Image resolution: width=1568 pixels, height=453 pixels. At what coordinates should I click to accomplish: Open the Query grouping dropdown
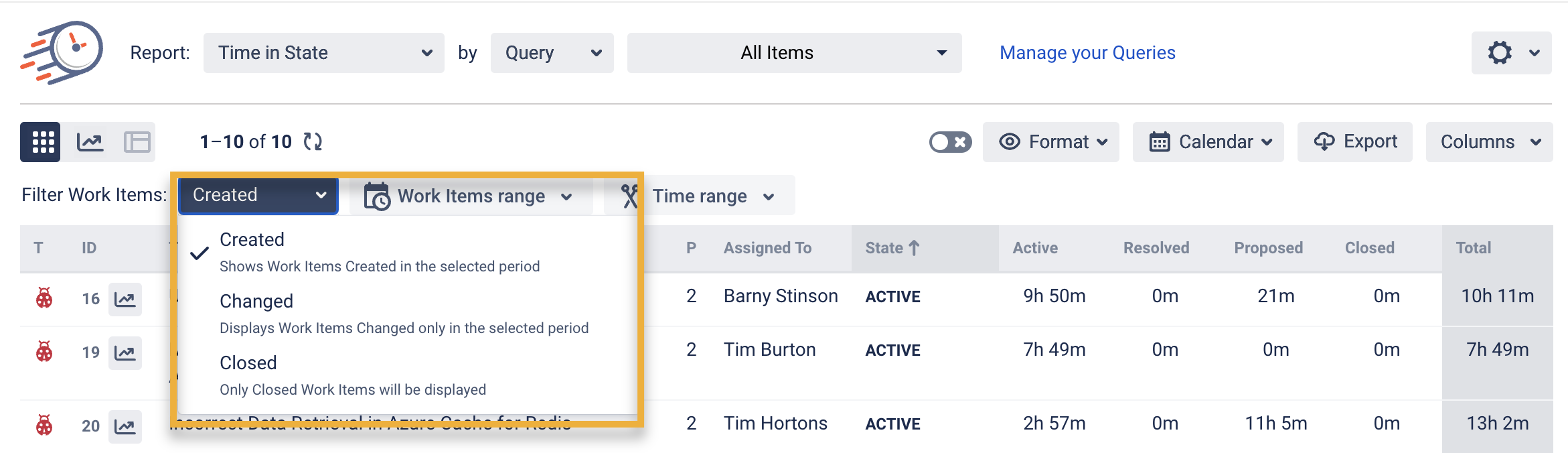552,53
